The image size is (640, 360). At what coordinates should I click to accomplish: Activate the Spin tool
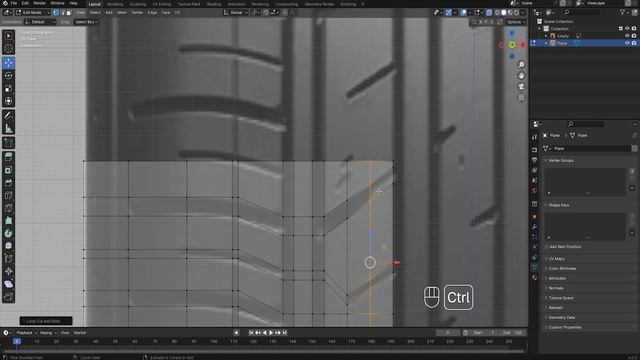pos(8,233)
